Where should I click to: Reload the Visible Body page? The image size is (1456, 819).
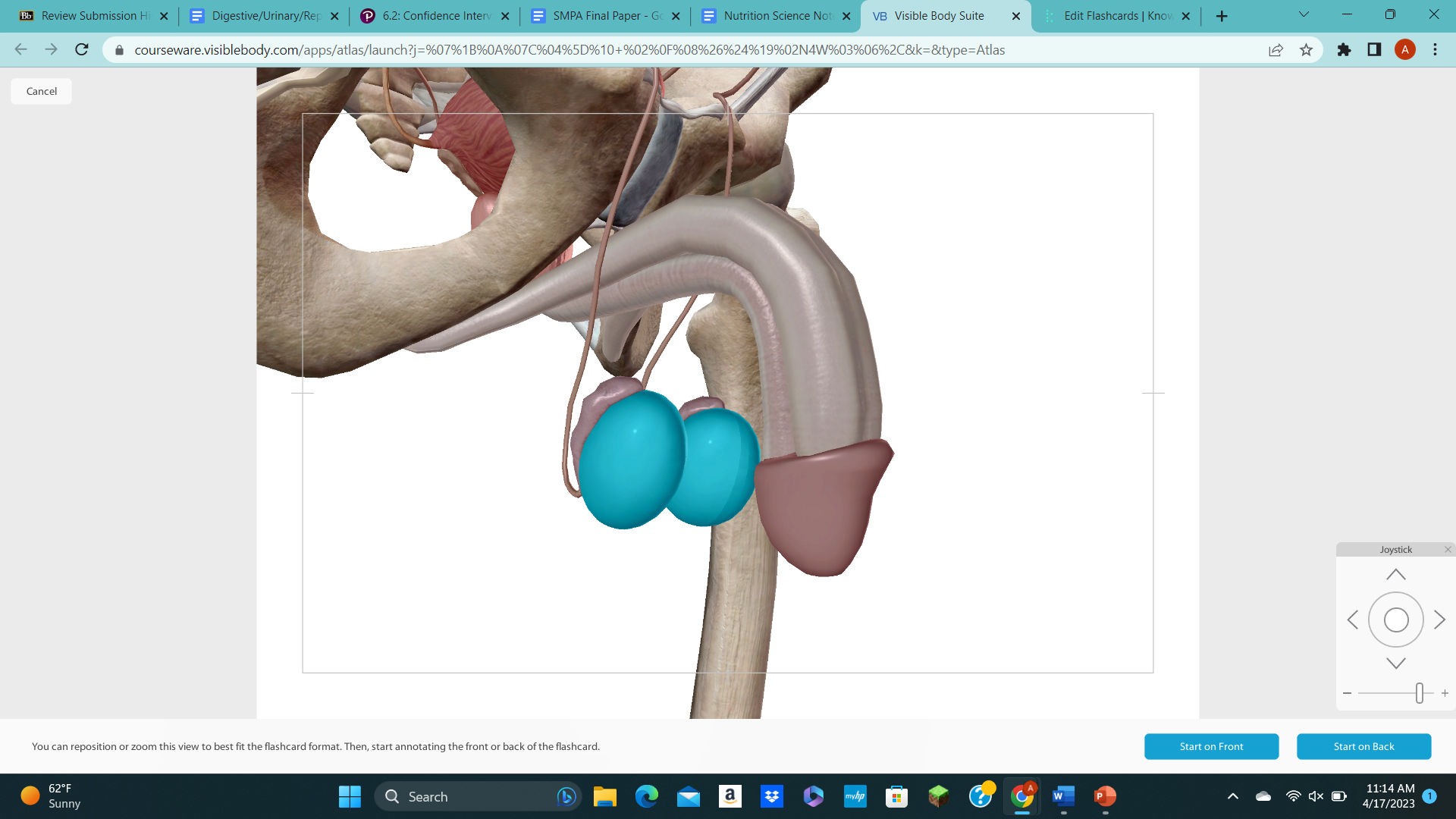pyautogui.click(x=81, y=49)
